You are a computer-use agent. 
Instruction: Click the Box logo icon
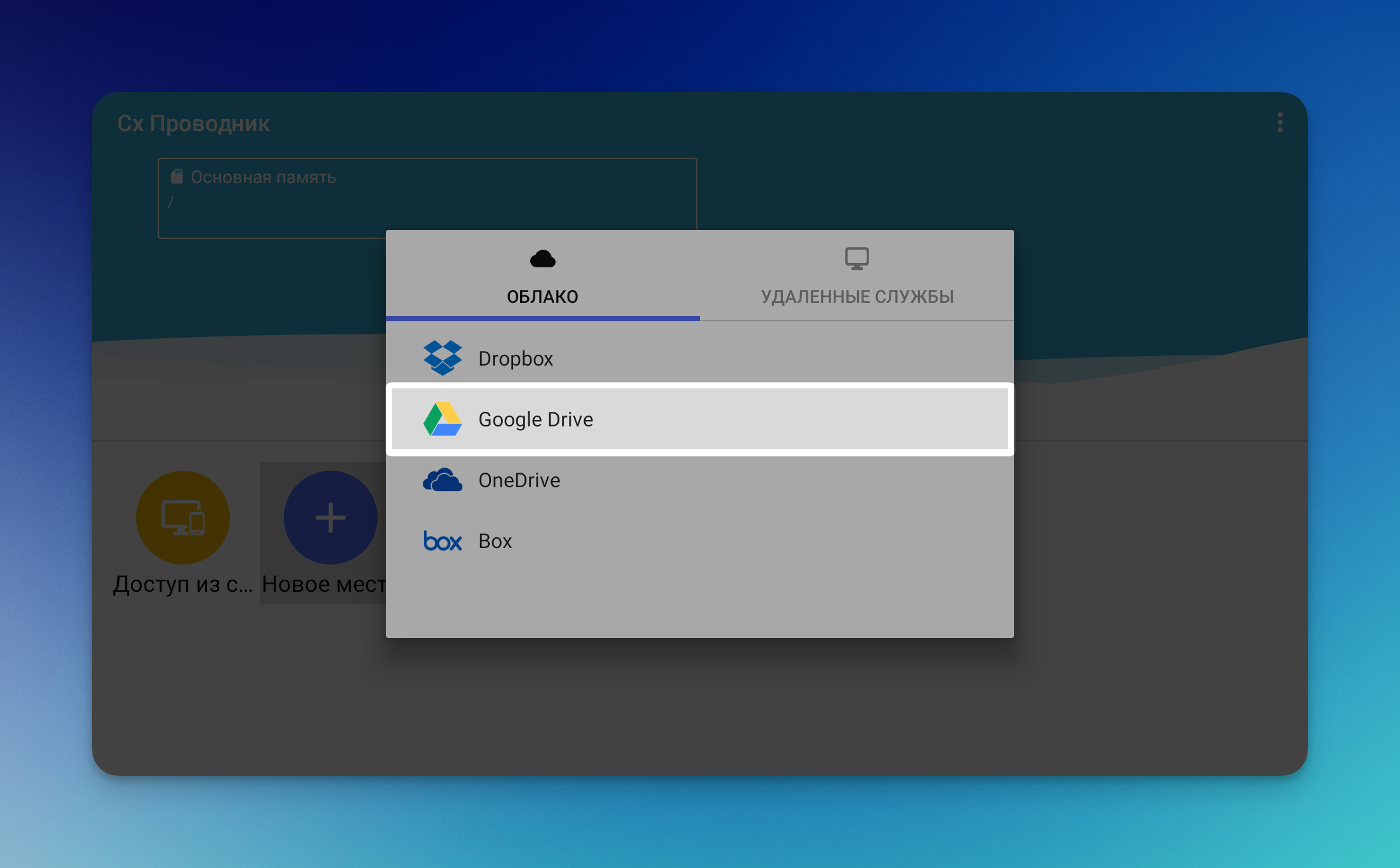(442, 541)
